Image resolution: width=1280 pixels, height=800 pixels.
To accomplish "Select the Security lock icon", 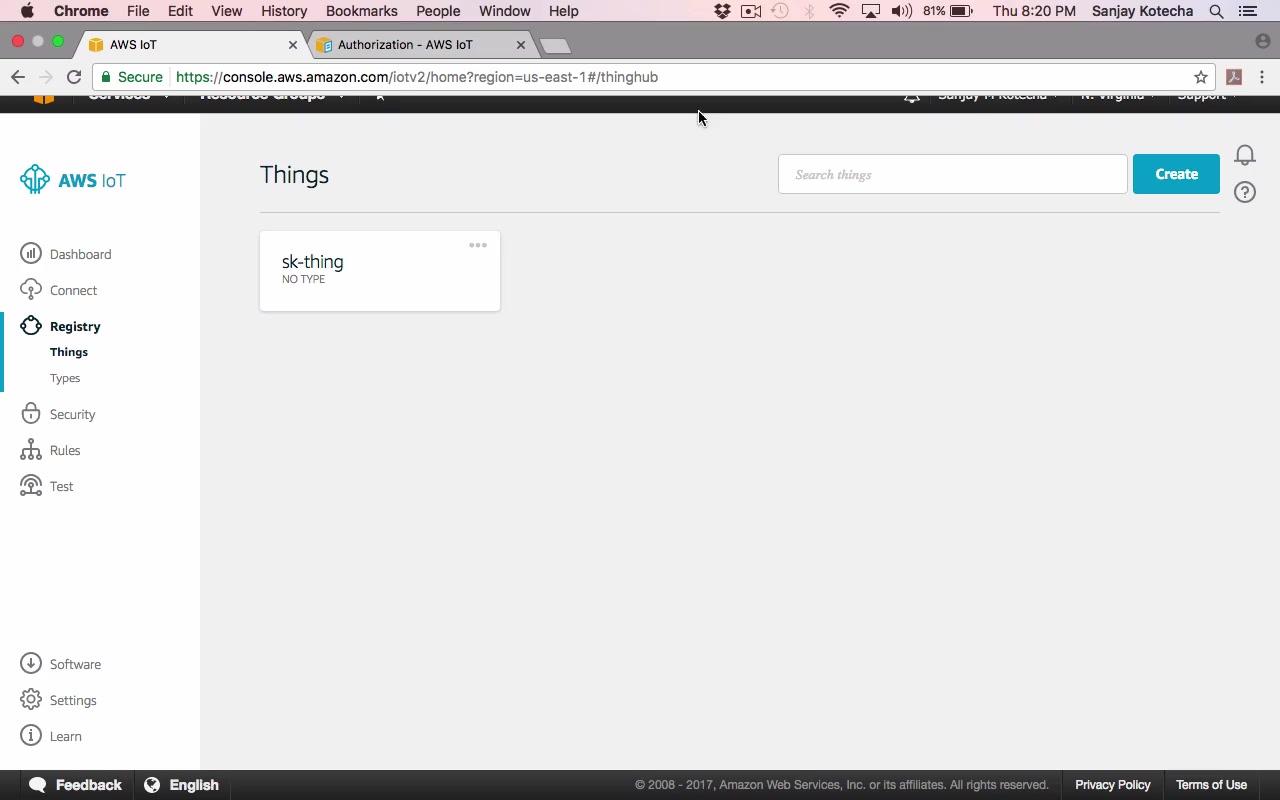I will (x=31, y=414).
